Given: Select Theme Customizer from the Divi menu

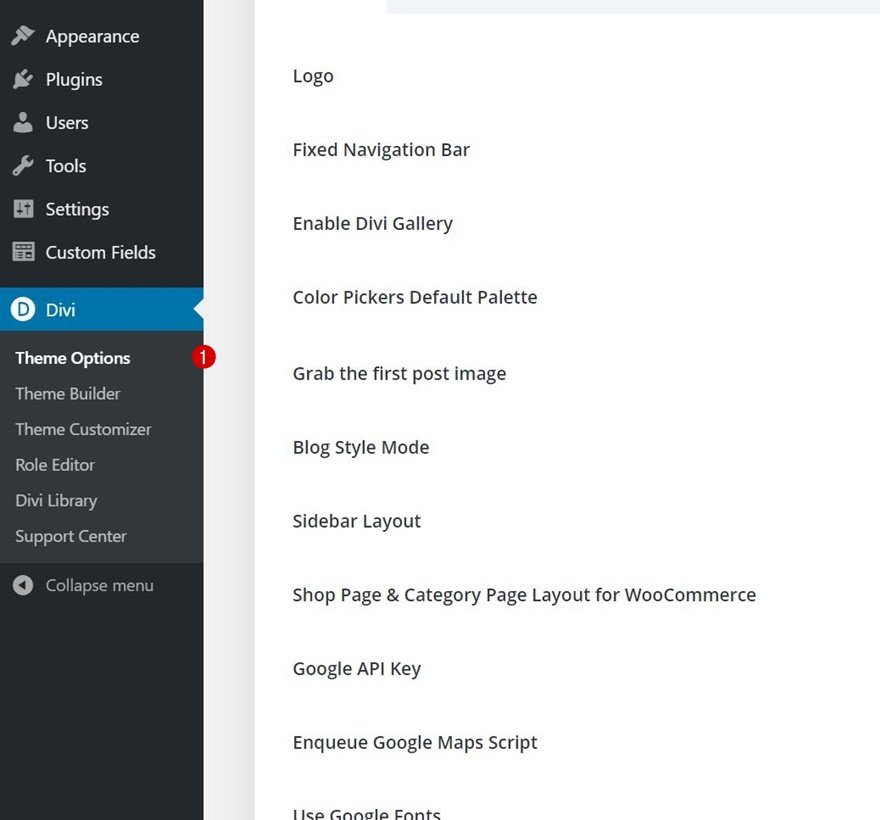Looking at the screenshot, I should tap(83, 429).
